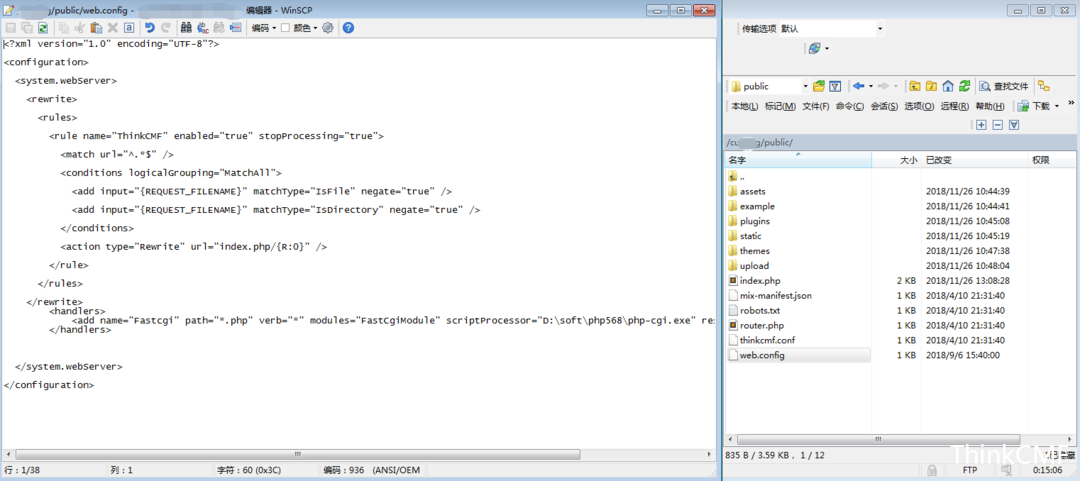Click the invert selection icon

[x=1014, y=125]
